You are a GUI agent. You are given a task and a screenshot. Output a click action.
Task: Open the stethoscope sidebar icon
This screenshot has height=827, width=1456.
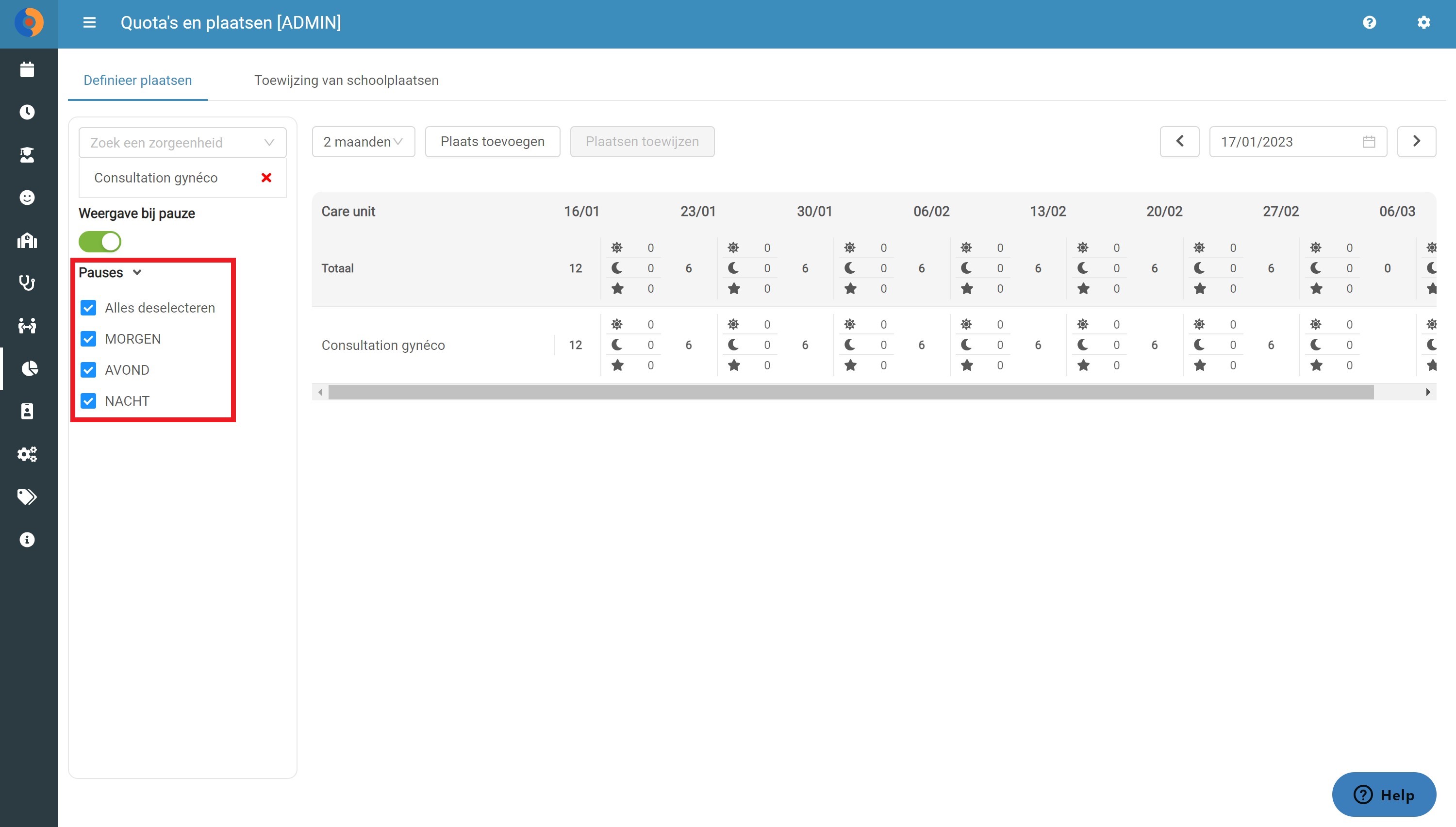coord(27,283)
